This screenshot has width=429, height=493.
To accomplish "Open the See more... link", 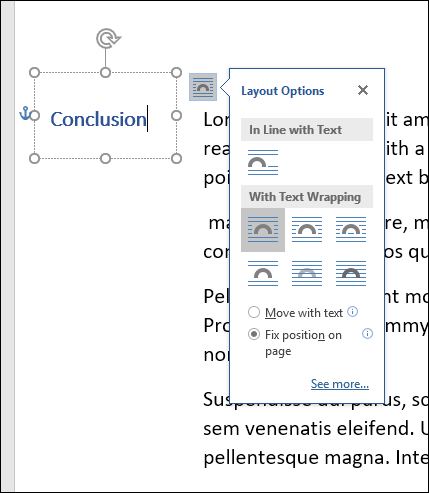I will point(340,384).
